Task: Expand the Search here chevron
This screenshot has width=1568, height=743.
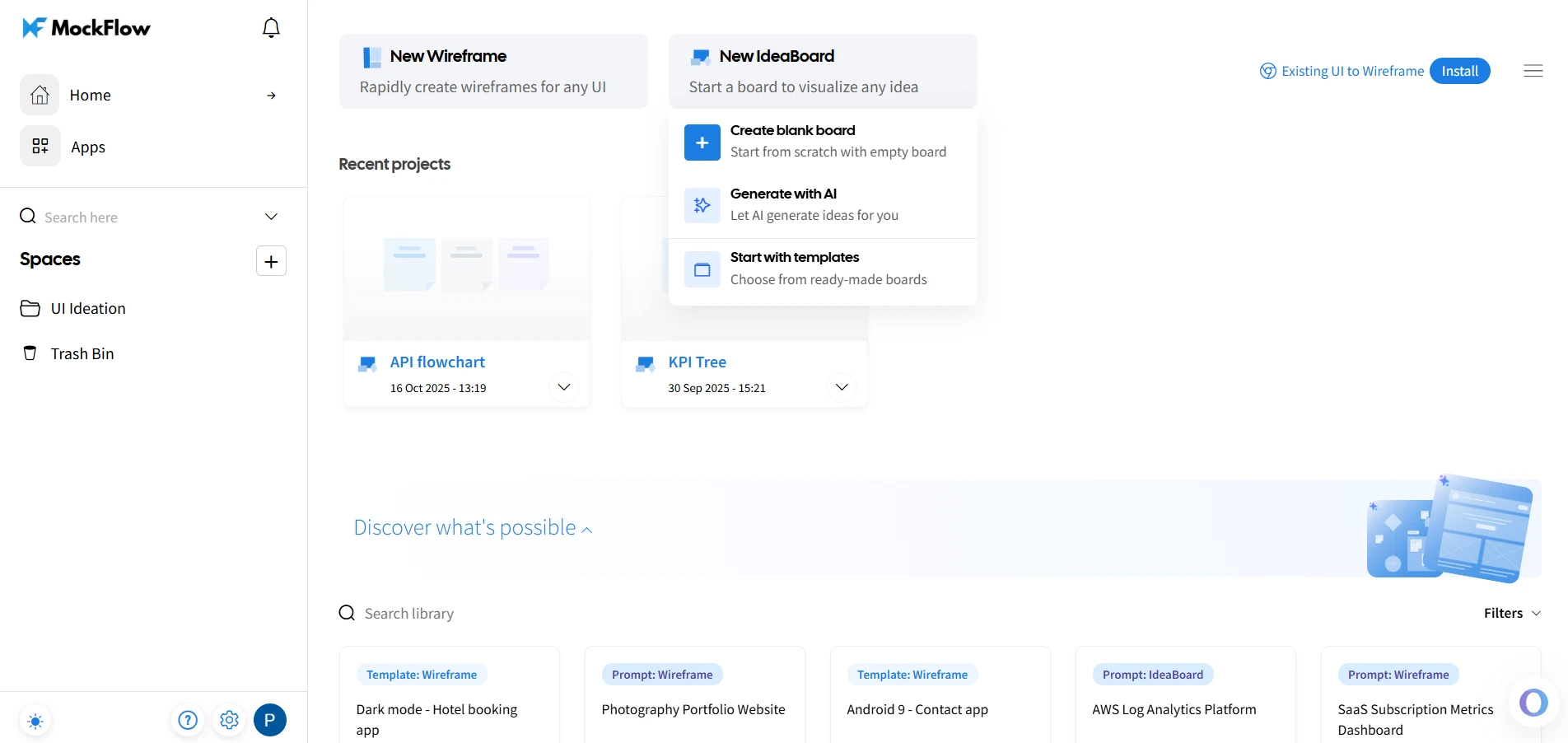Action: click(x=271, y=217)
